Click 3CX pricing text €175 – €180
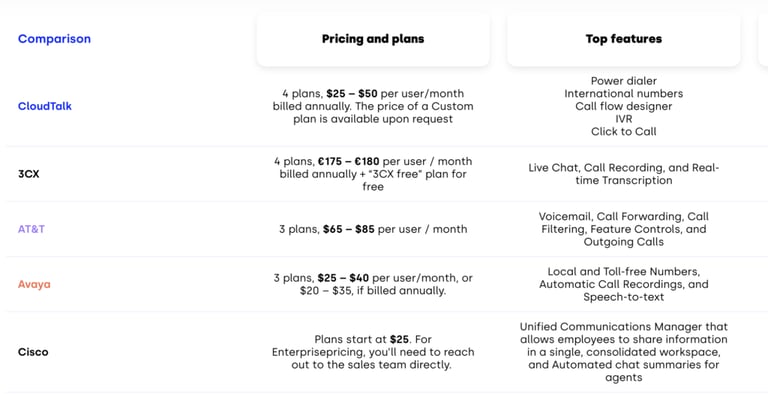Image resolution: width=768 pixels, height=394 pixels. click(349, 161)
